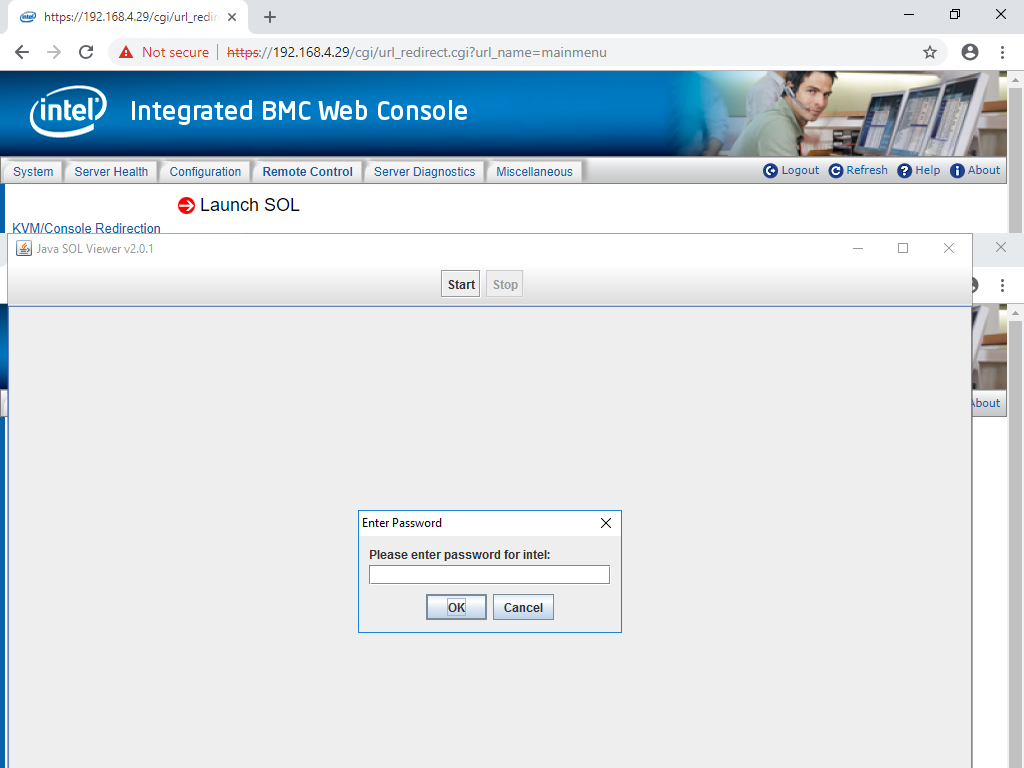Click the Intel logo in the banner

pos(68,111)
